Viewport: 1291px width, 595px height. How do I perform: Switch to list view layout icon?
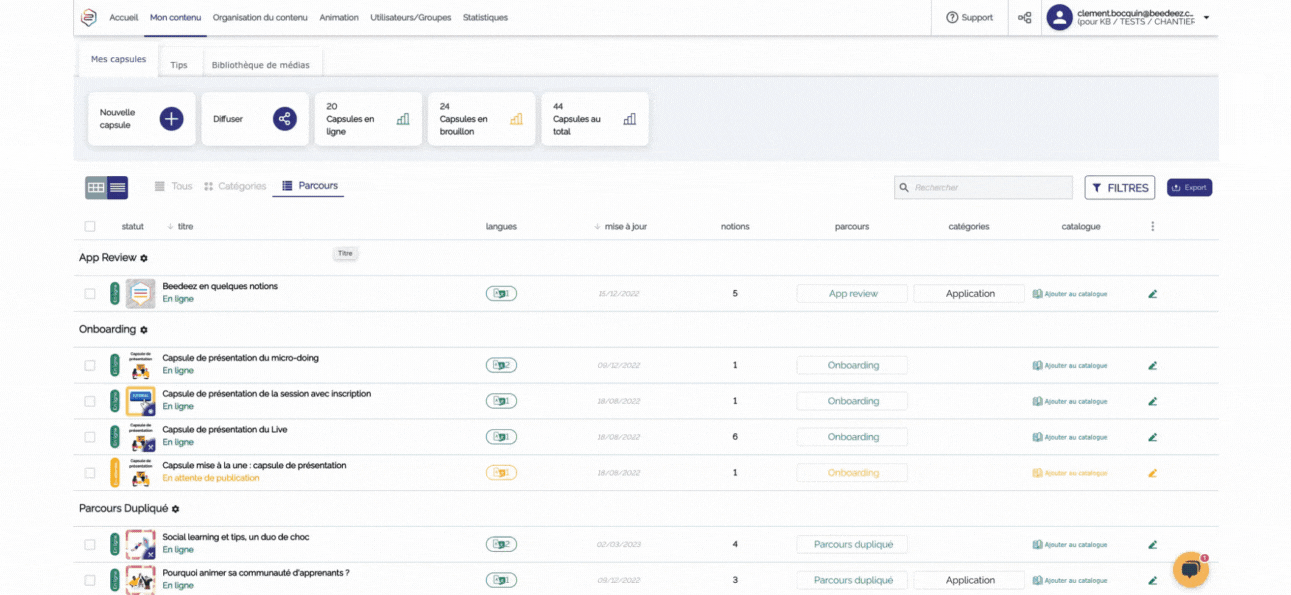click(118, 187)
